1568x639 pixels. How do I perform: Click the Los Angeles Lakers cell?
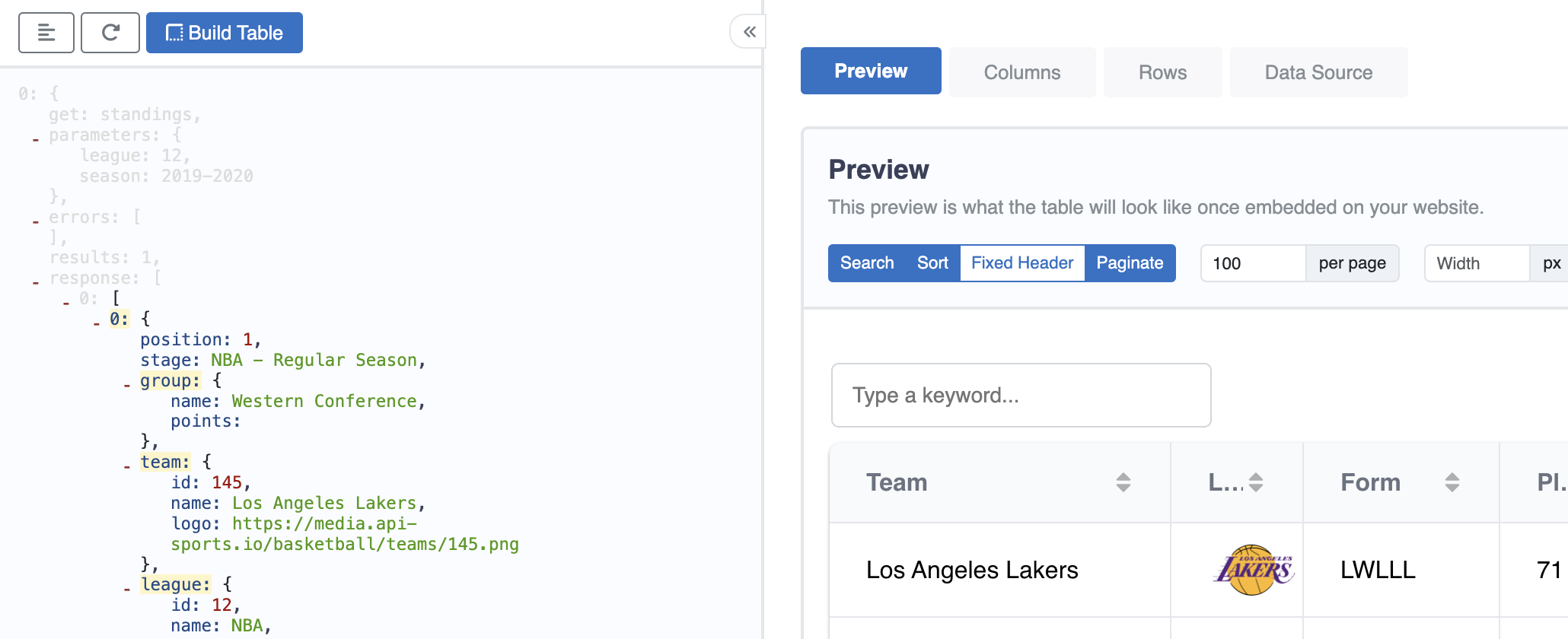coord(999,570)
